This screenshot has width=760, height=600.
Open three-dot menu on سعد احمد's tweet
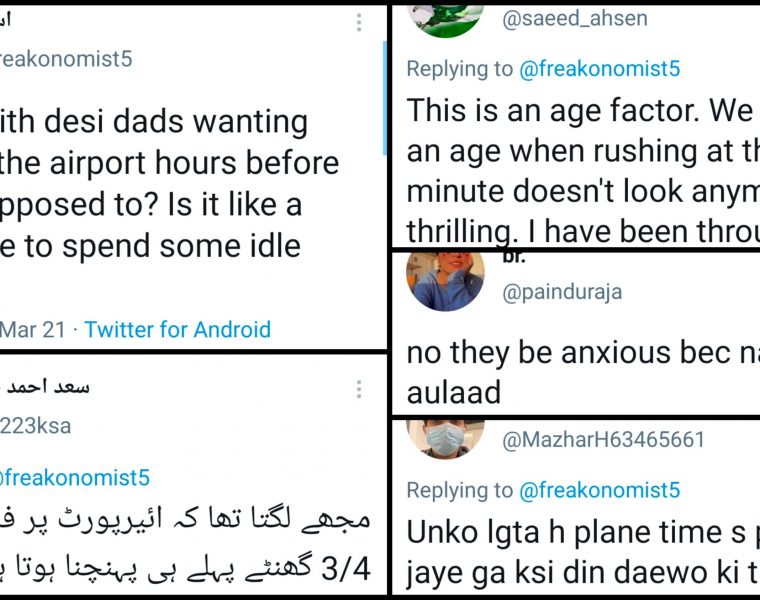359,390
